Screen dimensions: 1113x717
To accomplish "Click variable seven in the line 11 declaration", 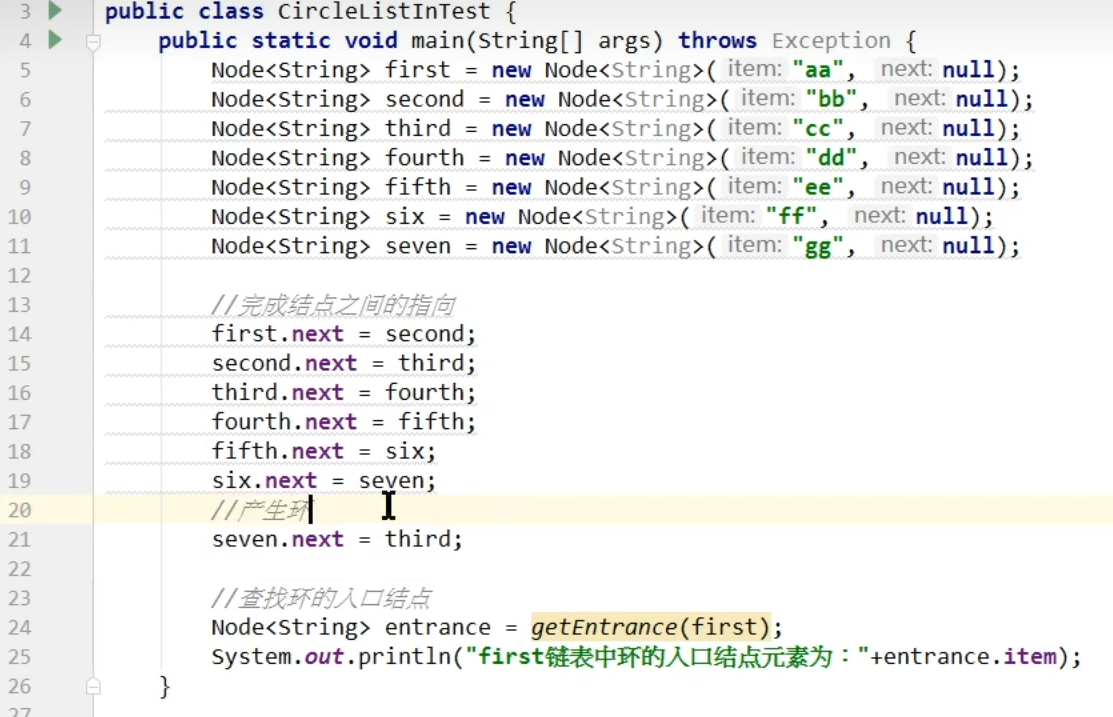I will click(x=417, y=246).
